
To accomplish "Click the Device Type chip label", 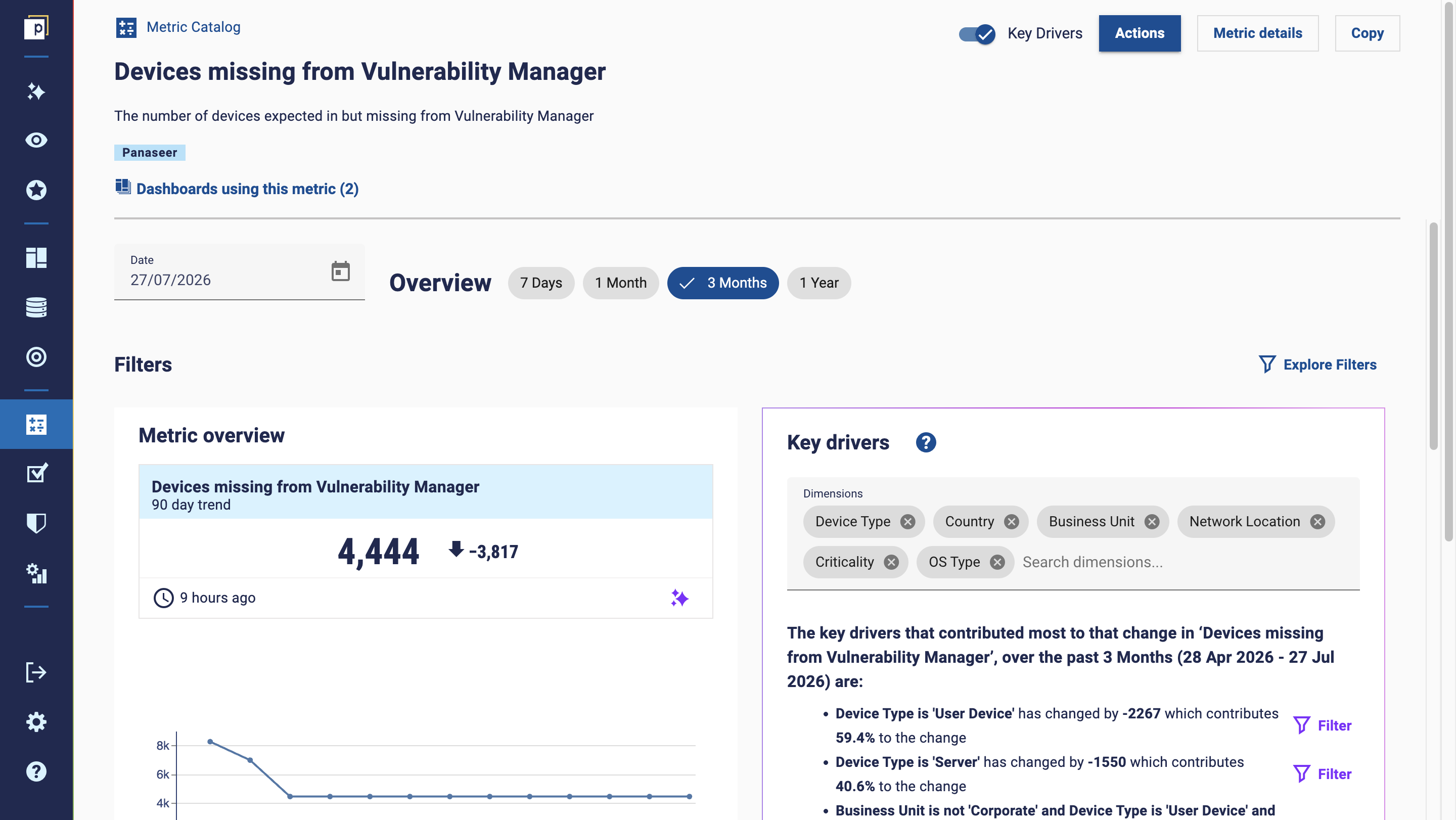I will click(x=852, y=522).
